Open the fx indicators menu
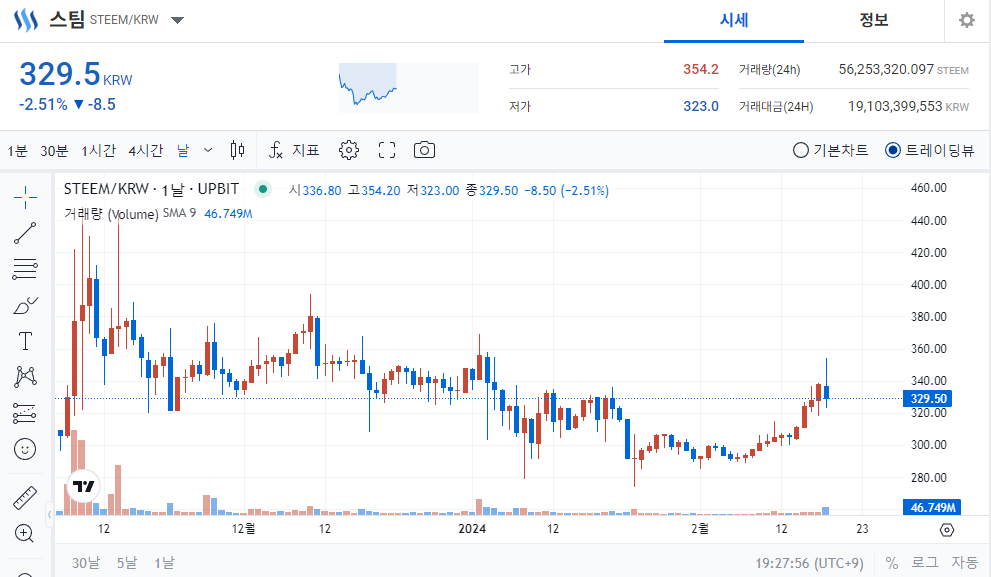Screen dimensions: 991x577 [x=276, y=150]
